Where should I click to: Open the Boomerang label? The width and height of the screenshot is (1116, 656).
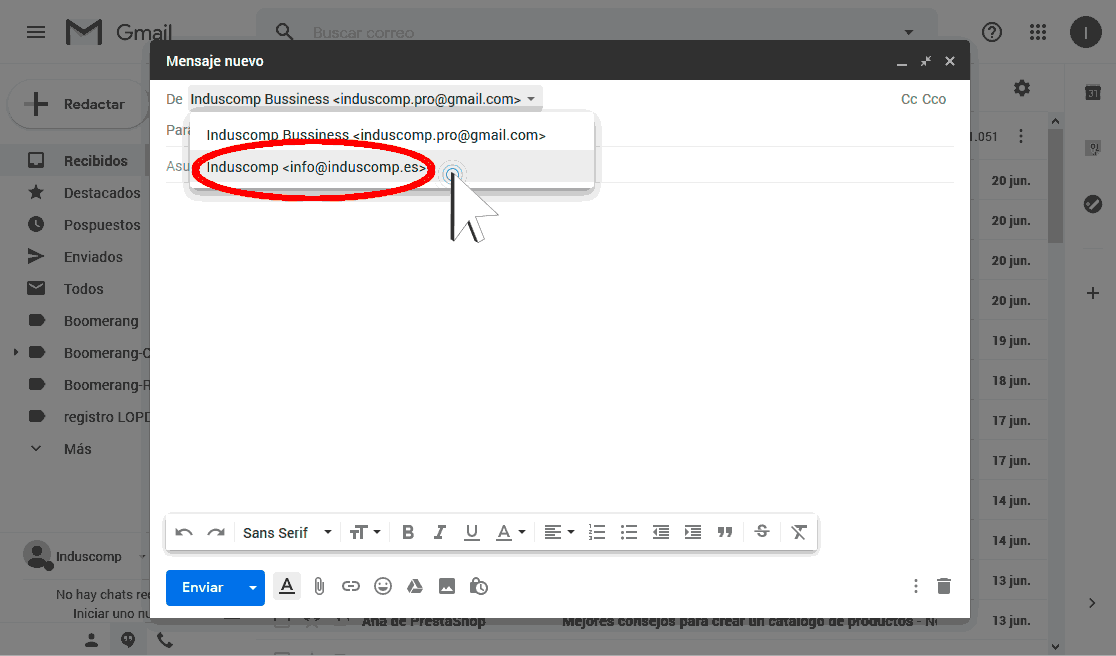(x=101, y=321)
